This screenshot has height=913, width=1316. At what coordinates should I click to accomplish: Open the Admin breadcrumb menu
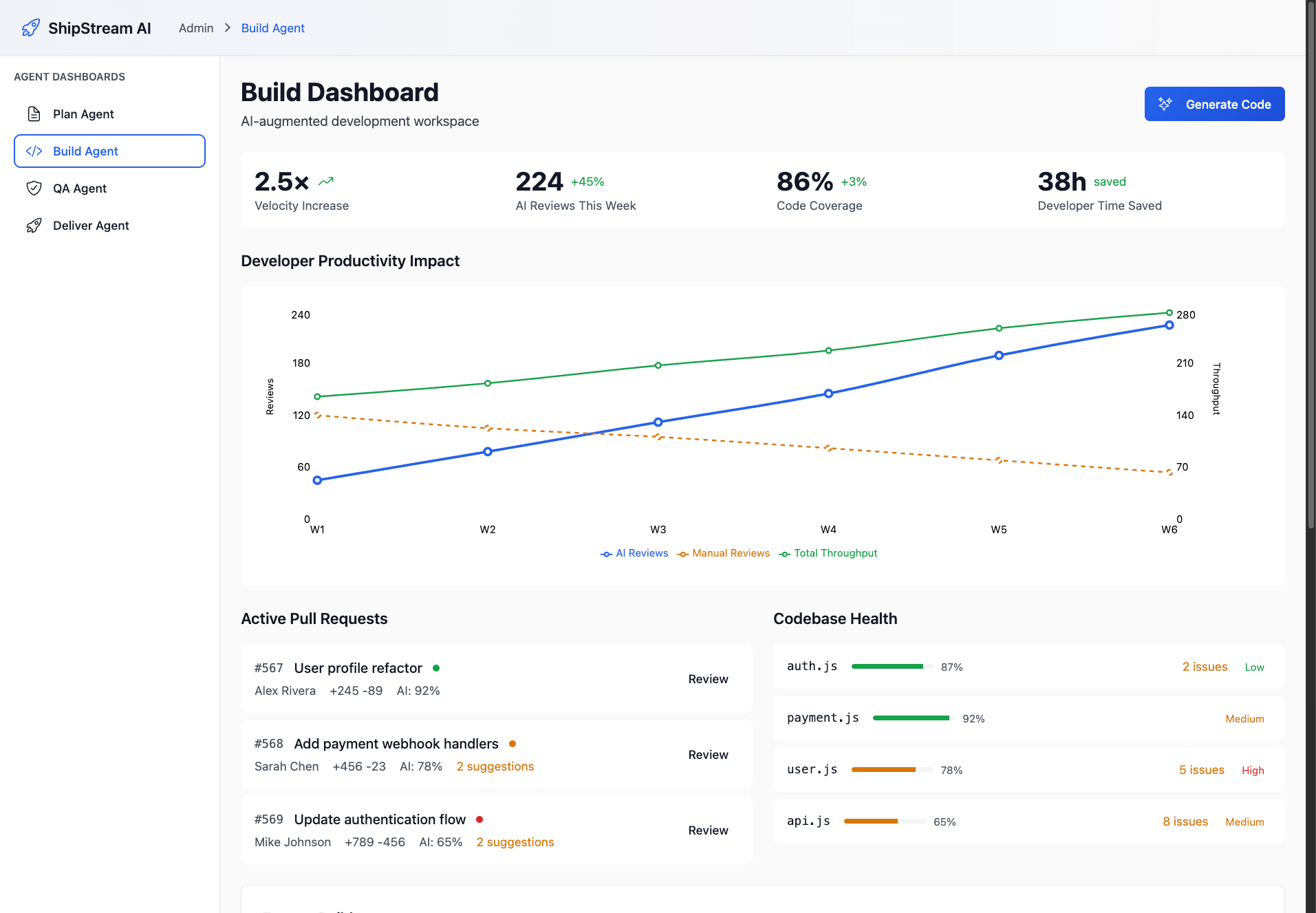click(195, 28)
